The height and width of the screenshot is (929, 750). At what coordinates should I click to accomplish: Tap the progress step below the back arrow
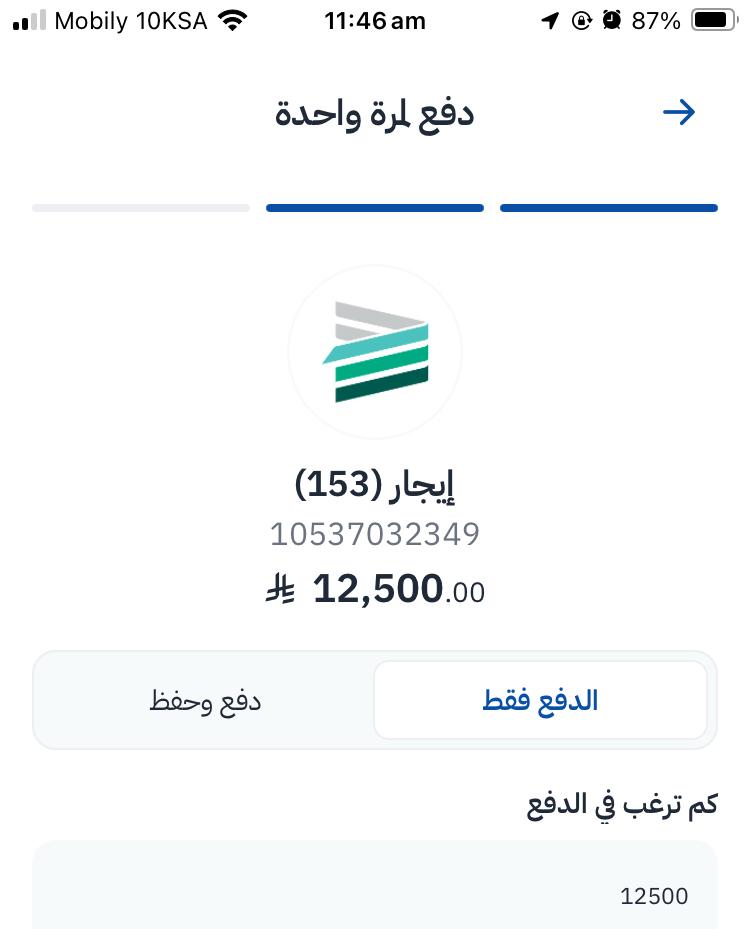(x=609, y=208)
